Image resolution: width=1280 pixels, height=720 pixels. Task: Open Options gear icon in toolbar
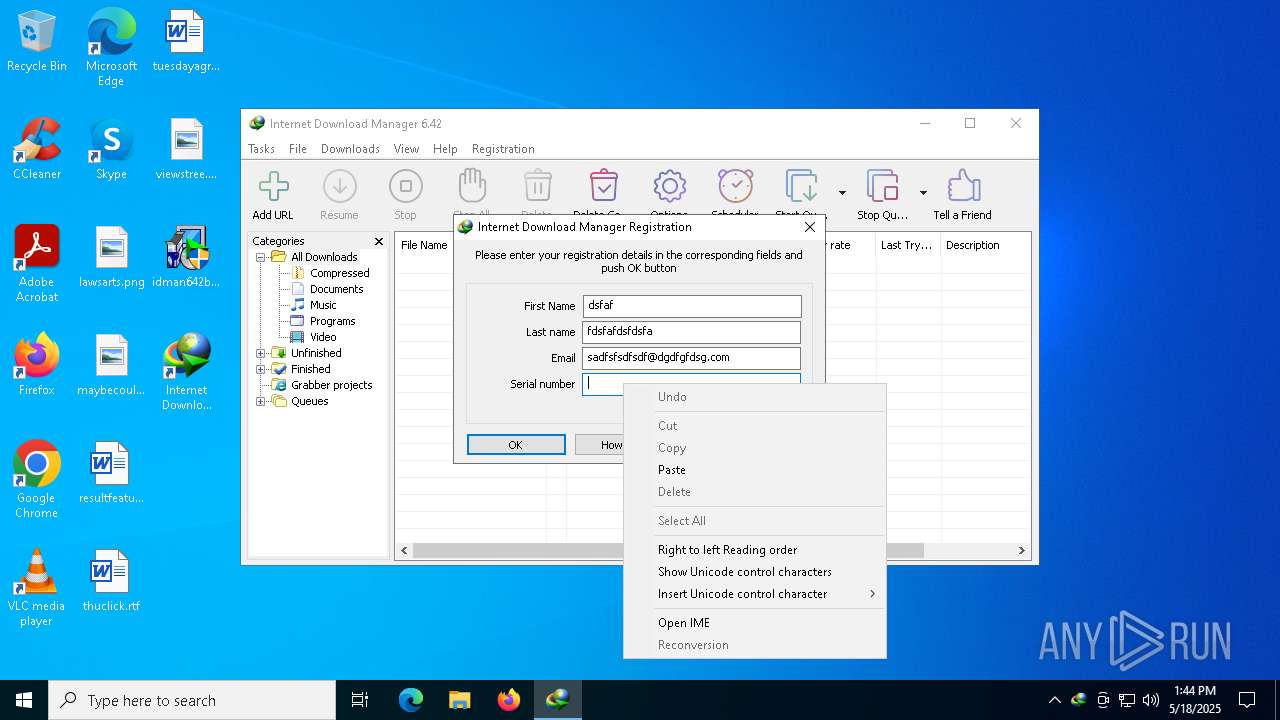coord(669,188)
